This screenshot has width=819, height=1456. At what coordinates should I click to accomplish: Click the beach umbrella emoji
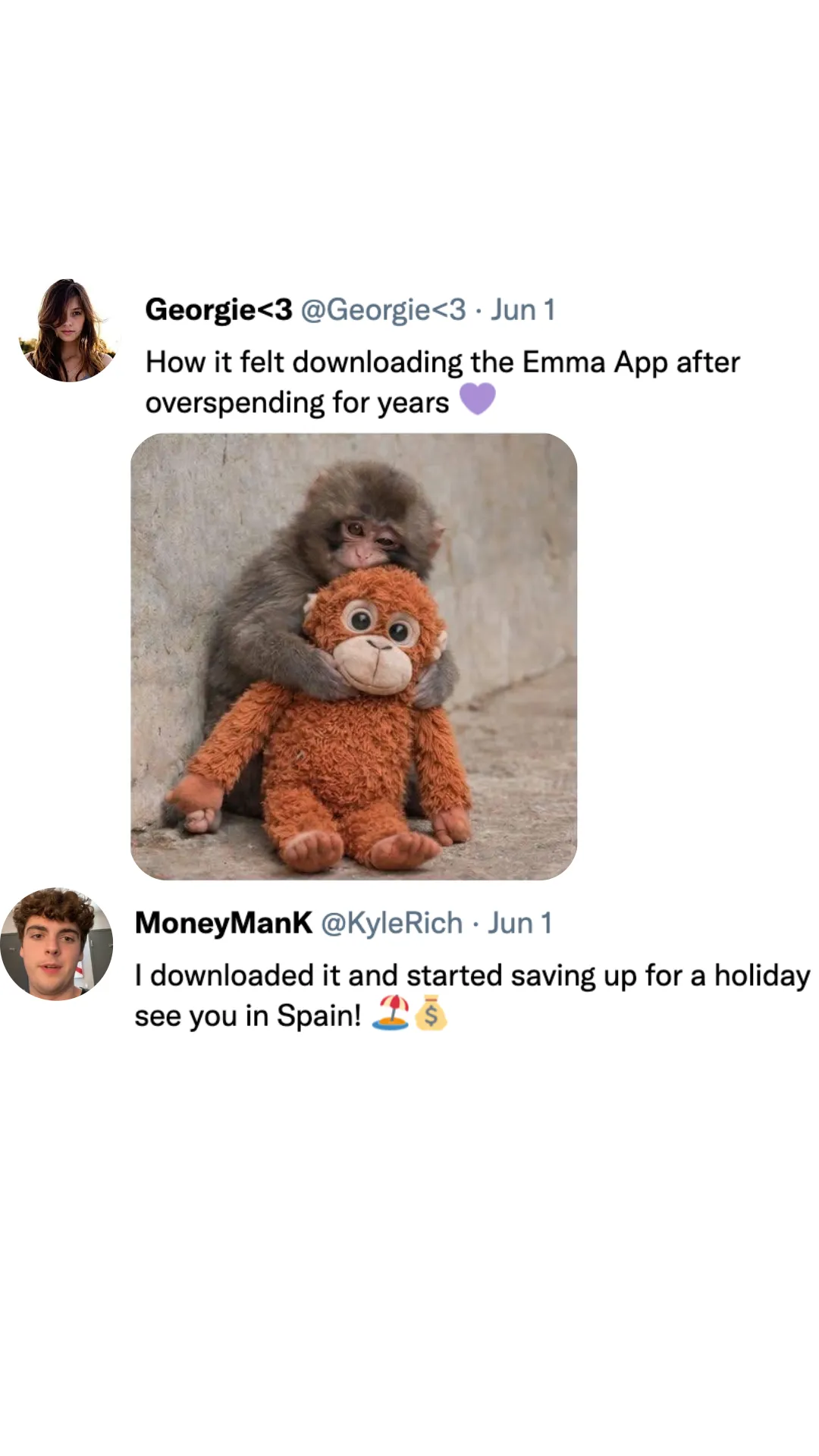point(391,1013)
